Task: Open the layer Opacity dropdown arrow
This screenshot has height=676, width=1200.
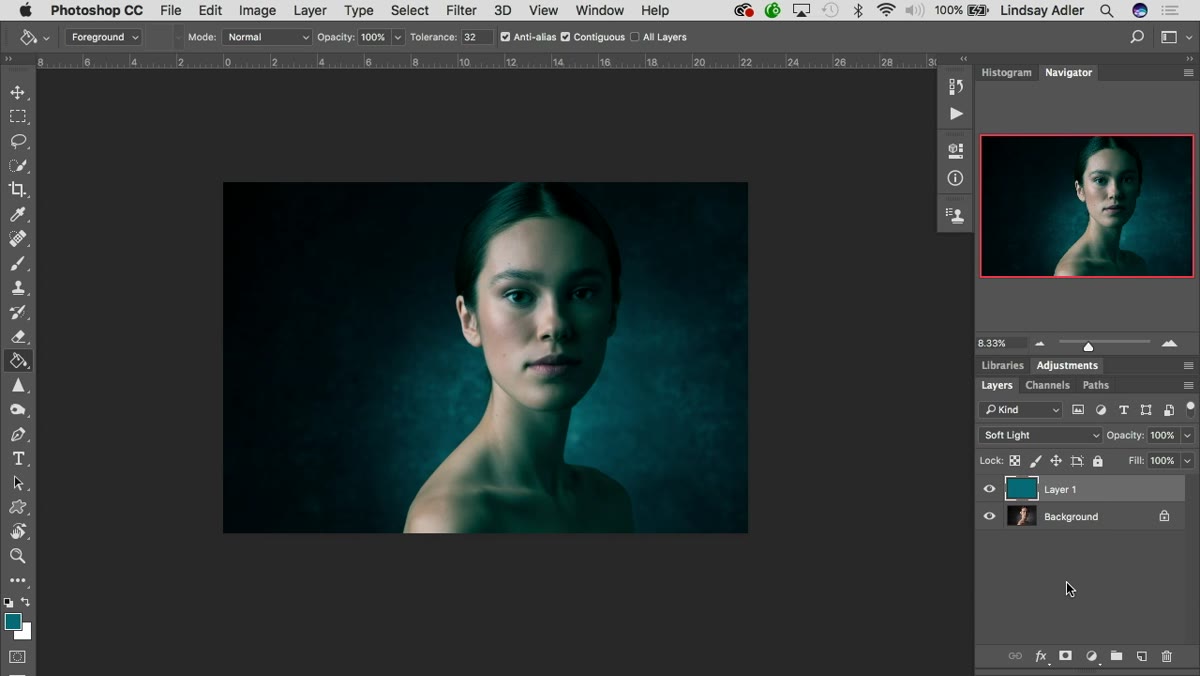Action: [x=1188, y=435]
